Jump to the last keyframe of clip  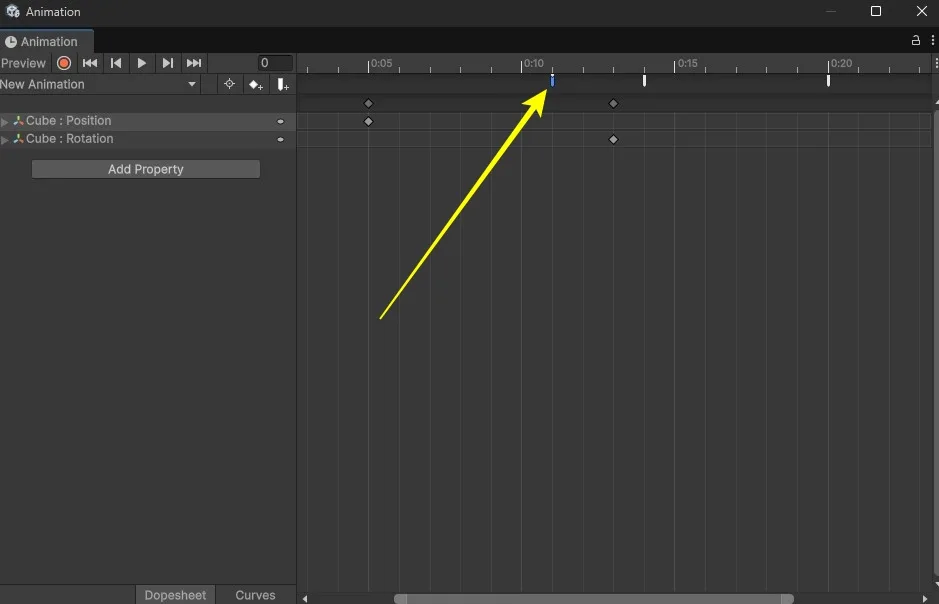click(x=194, y=63)
